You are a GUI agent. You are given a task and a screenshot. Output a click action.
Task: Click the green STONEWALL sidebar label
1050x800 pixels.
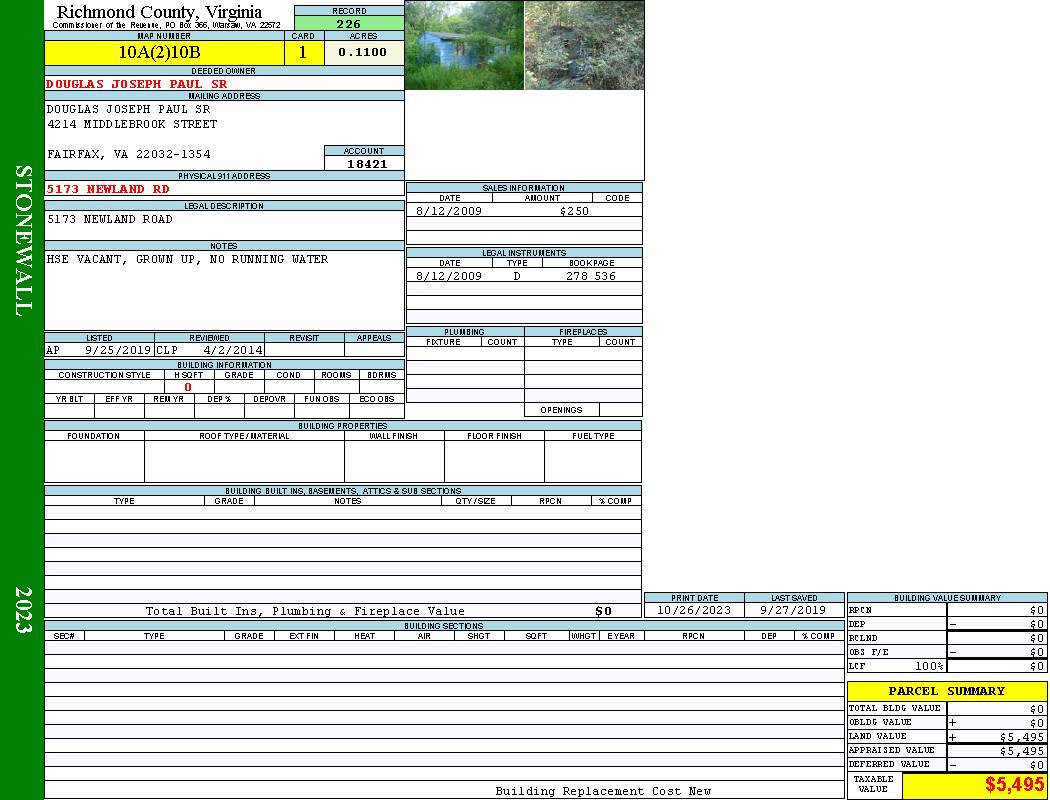coord(23,241)
